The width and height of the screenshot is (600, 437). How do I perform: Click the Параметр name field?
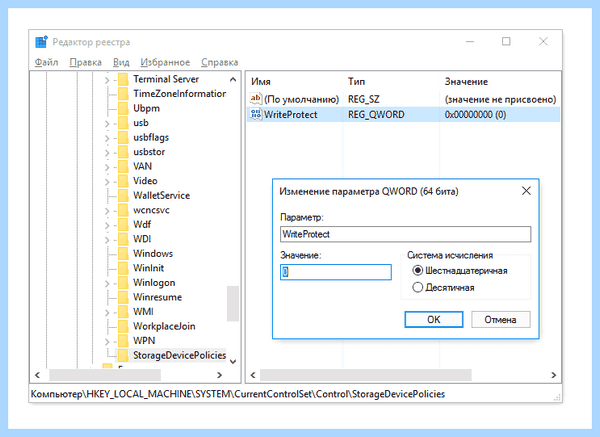(x=406, y=234)
